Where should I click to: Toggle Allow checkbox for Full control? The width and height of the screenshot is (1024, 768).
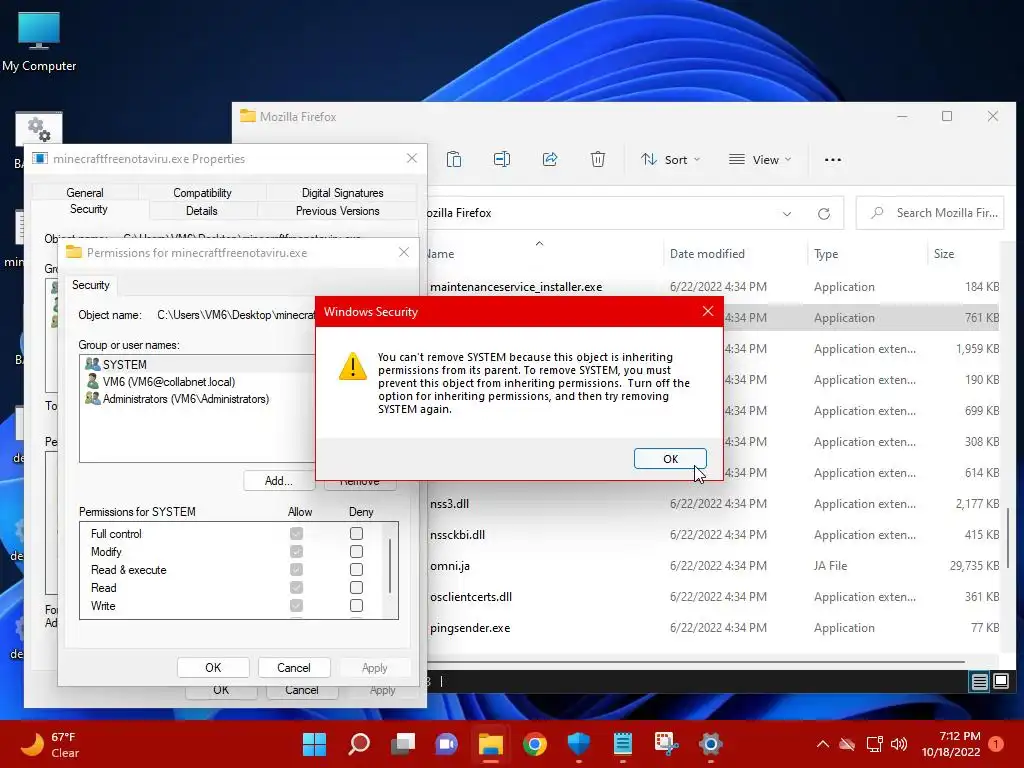pos(296,534)
